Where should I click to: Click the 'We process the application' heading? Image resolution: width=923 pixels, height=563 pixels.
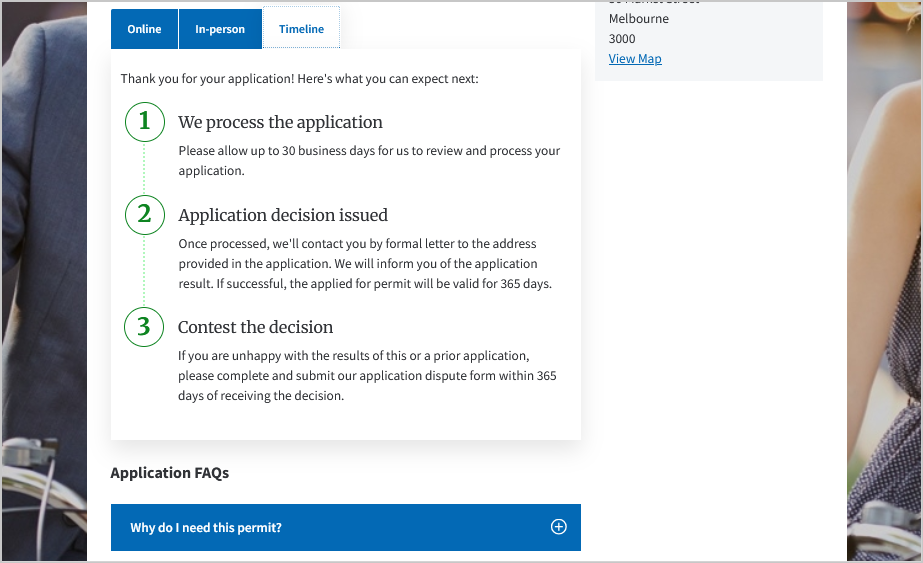pos(280,123)
